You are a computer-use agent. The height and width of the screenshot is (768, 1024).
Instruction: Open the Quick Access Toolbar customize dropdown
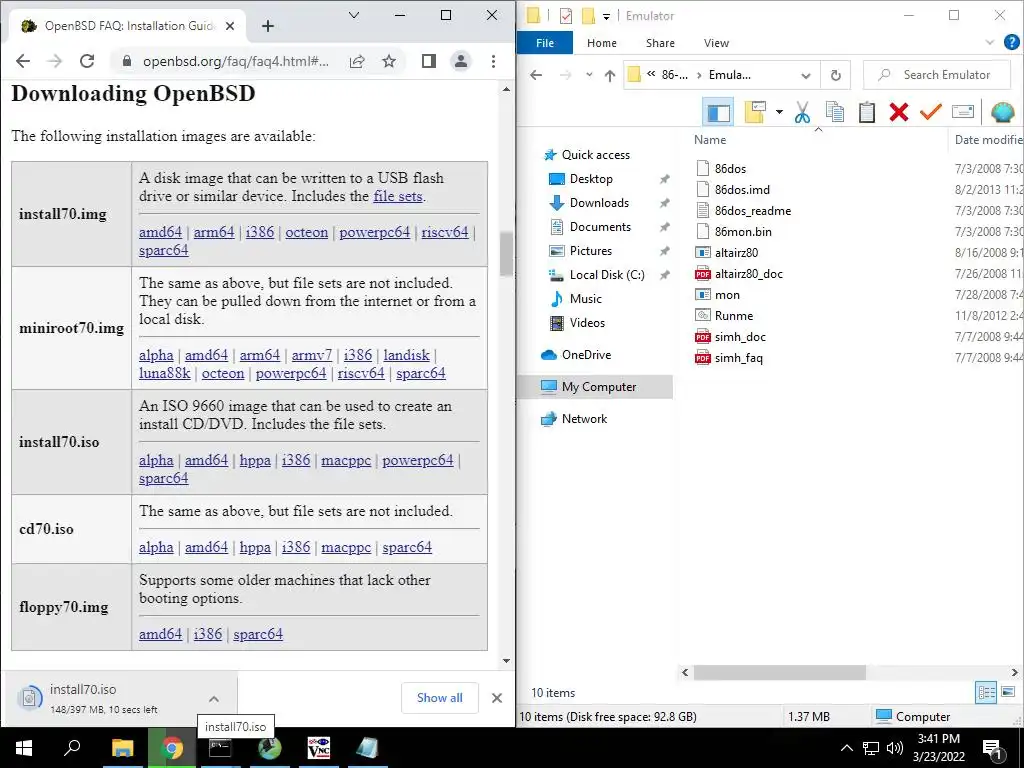point(606,16)
